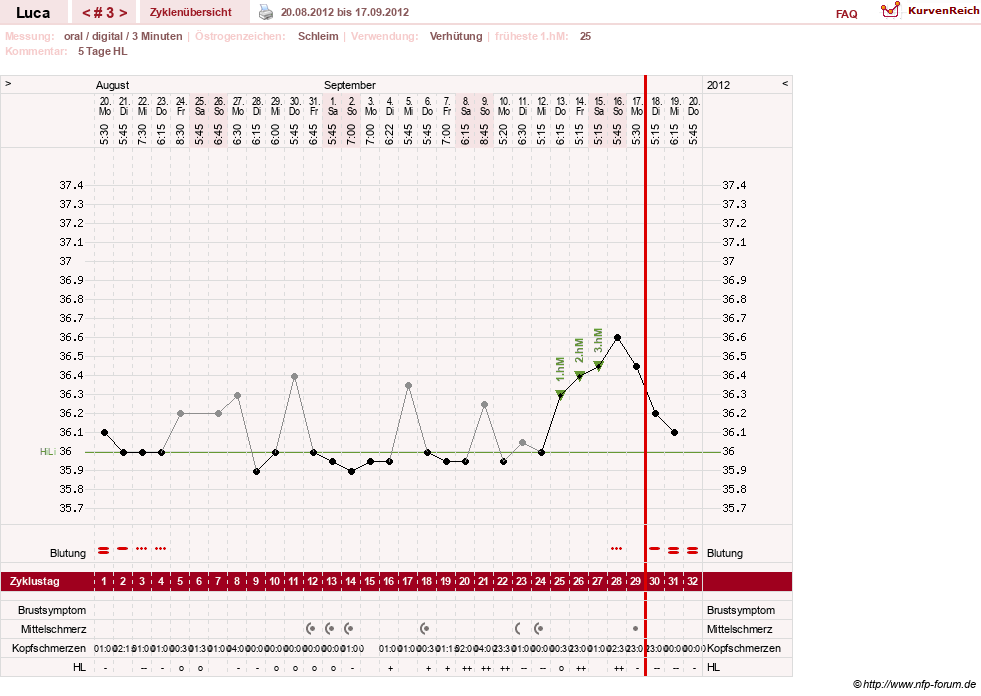Click 'oral / digital / 3 Minuten' text
Image resolution: width=981 pixels, height=696 pixels.
tap(123, 36)
